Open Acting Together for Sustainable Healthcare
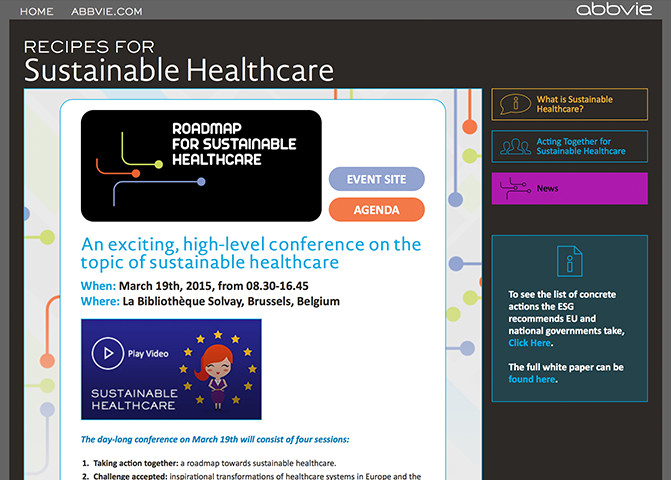 pos(570,146)
